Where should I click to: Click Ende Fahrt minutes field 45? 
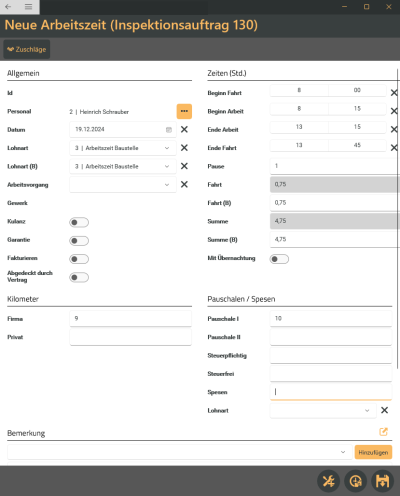[357, 145]
